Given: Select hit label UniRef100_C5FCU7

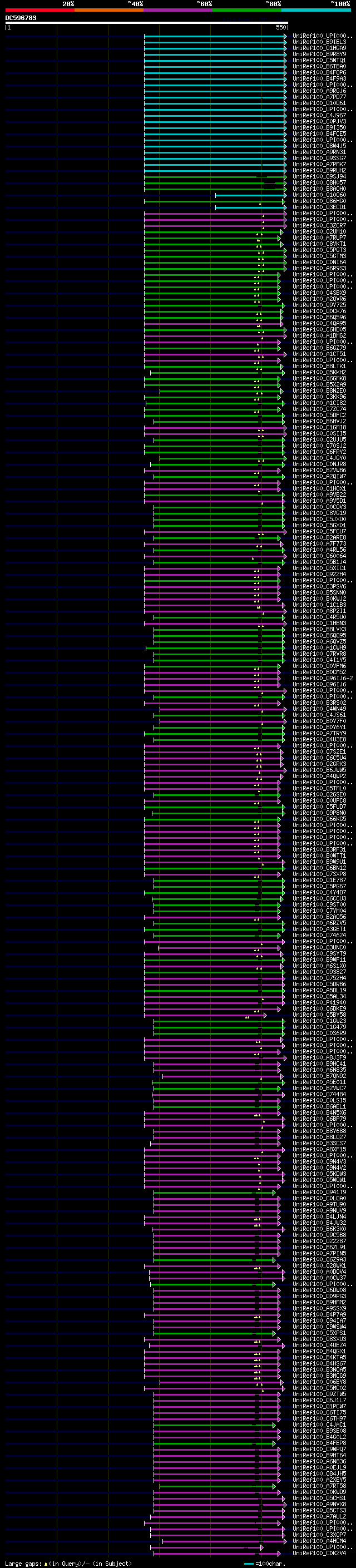Looking at the screenshot, I should [319, 531].
